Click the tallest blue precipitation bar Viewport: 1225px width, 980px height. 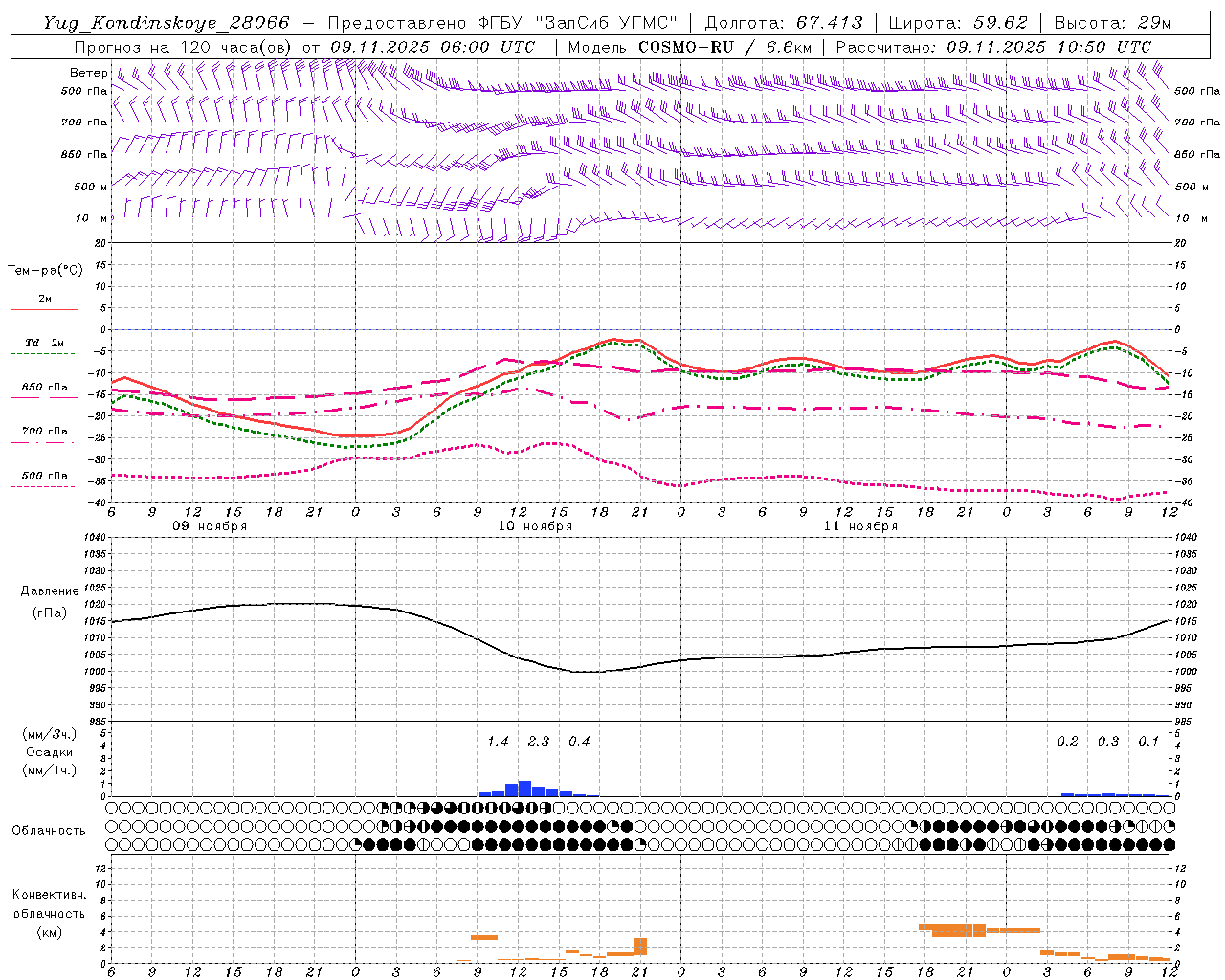pyautogui.click(x=524, y=789)
